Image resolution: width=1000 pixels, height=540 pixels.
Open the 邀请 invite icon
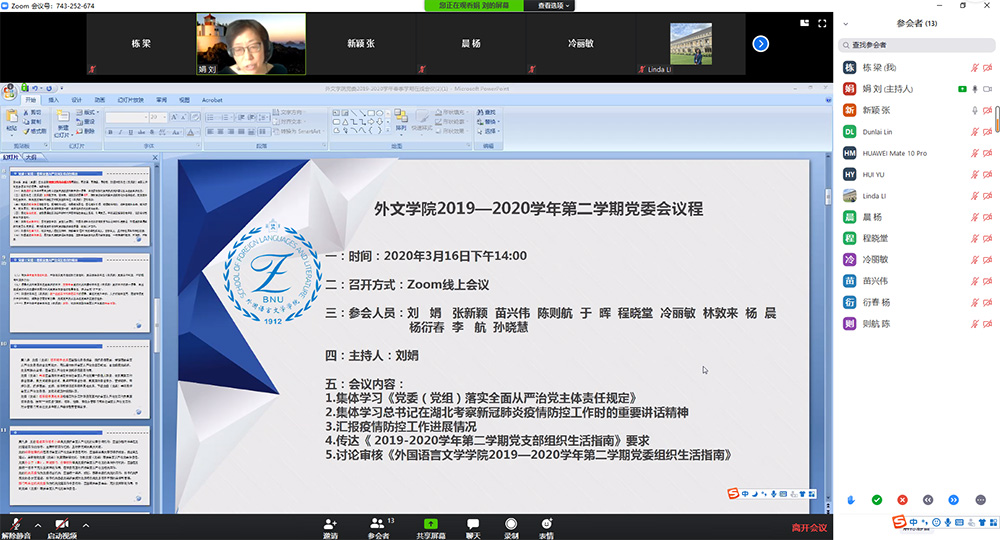click(x=330, y=525)
